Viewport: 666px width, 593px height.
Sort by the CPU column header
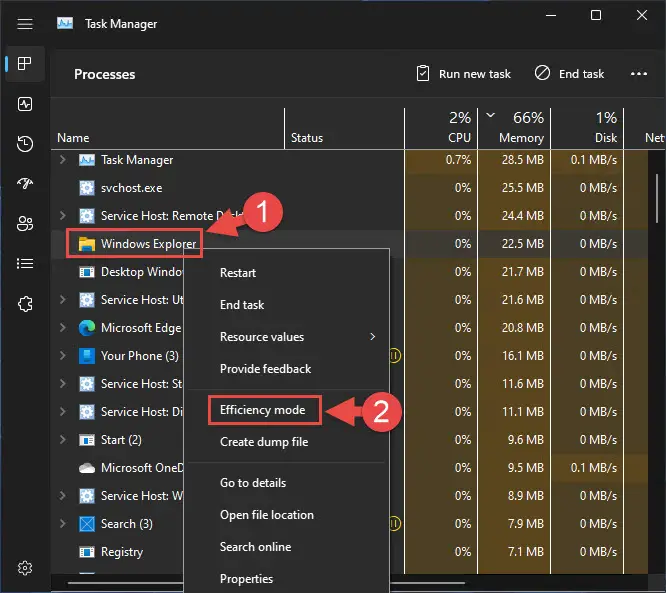[x=441, y=129]
